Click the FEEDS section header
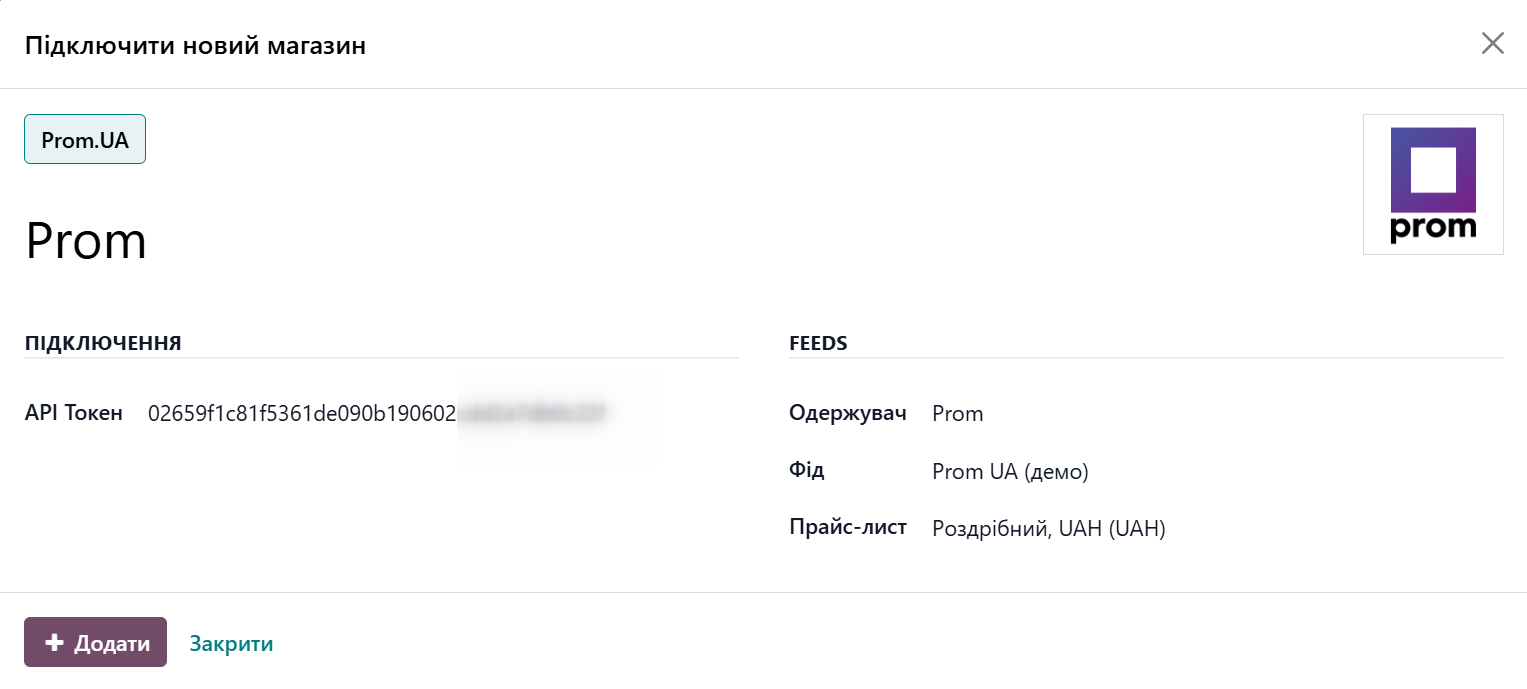Viewport: 1527px width, 689px height. click(x=819, y=342)
